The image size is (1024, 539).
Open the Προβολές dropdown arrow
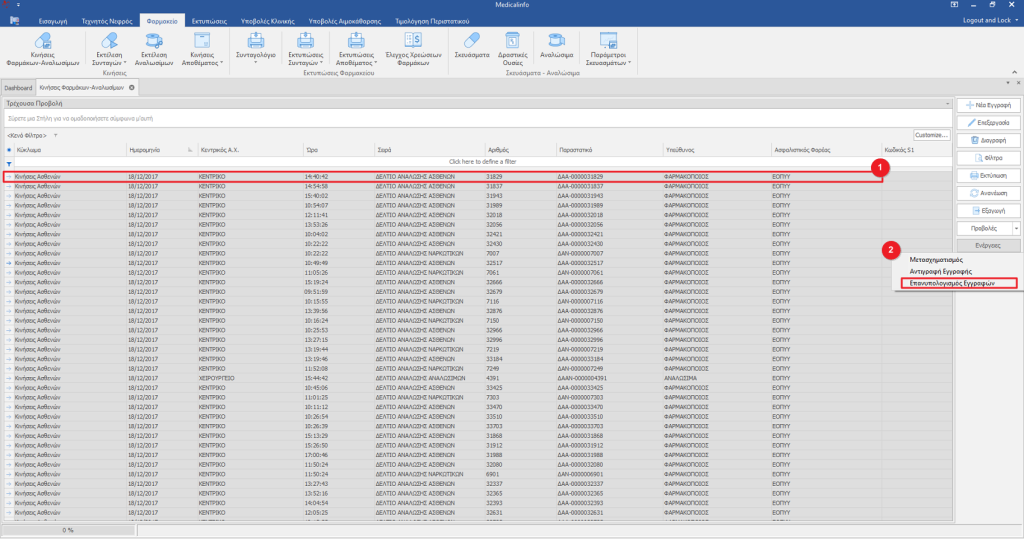coord(1016,229)
